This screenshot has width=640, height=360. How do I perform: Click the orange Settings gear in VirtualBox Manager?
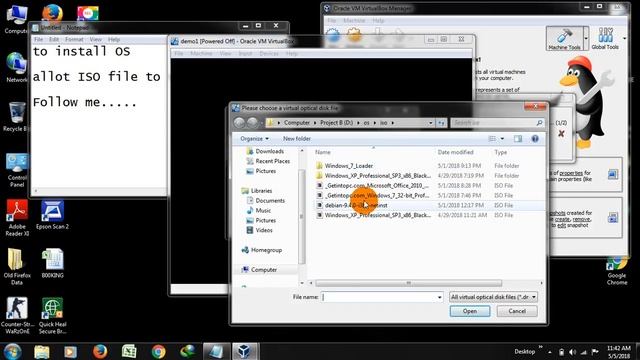(354, 35)
